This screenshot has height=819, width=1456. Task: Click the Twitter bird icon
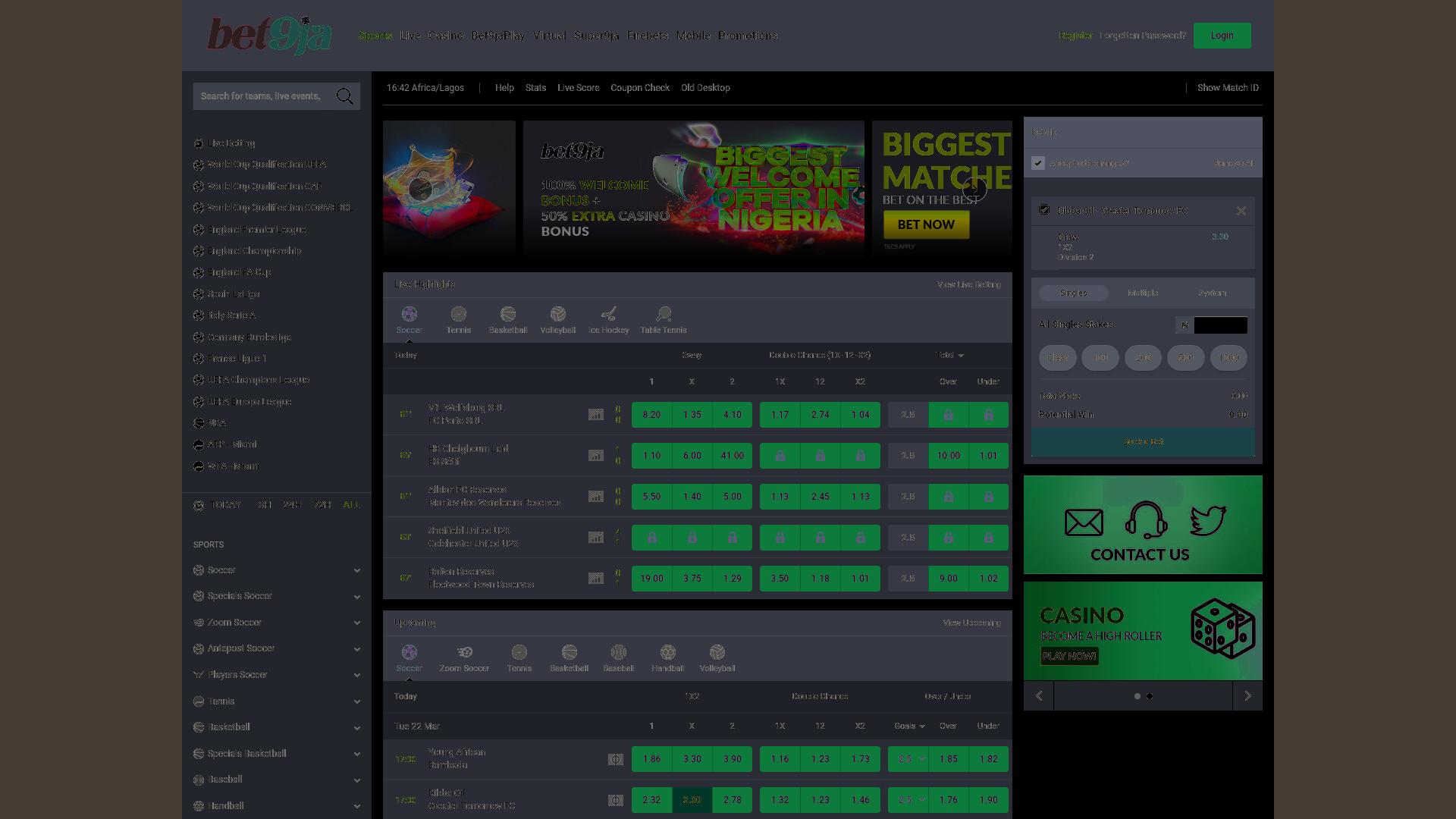1208,521
